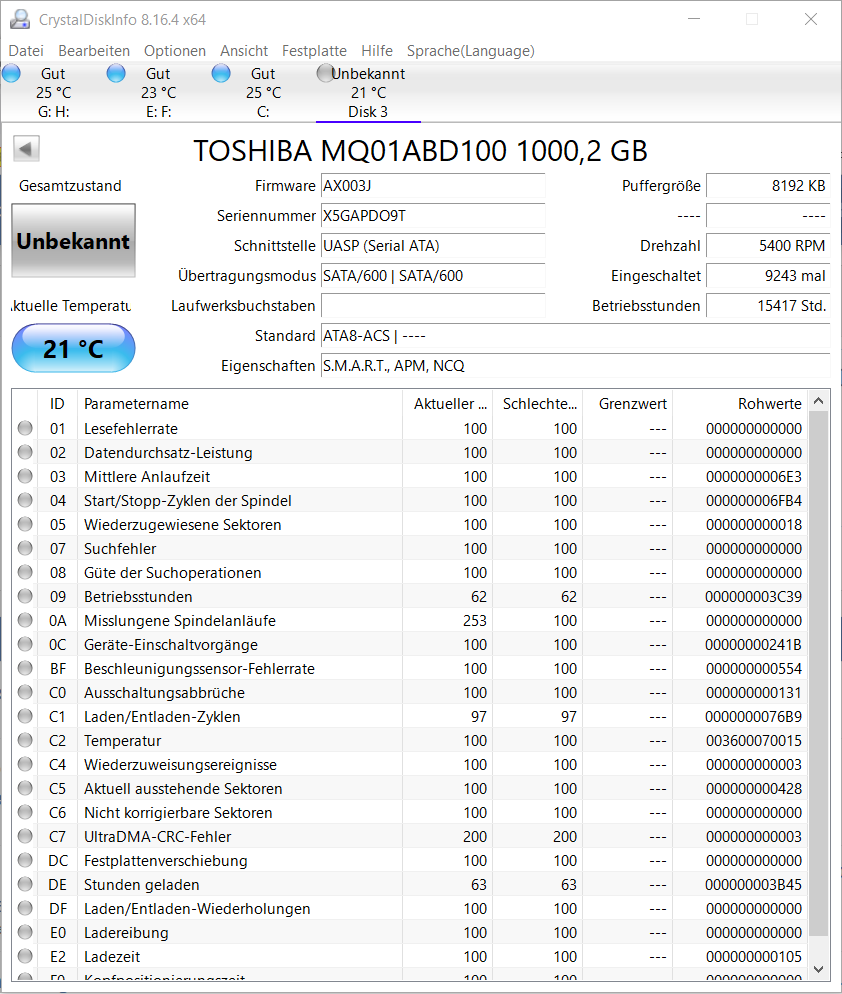
Task: Click the Schnittstelle field UASP (Serial ATA)
Action: click(433, 245)
